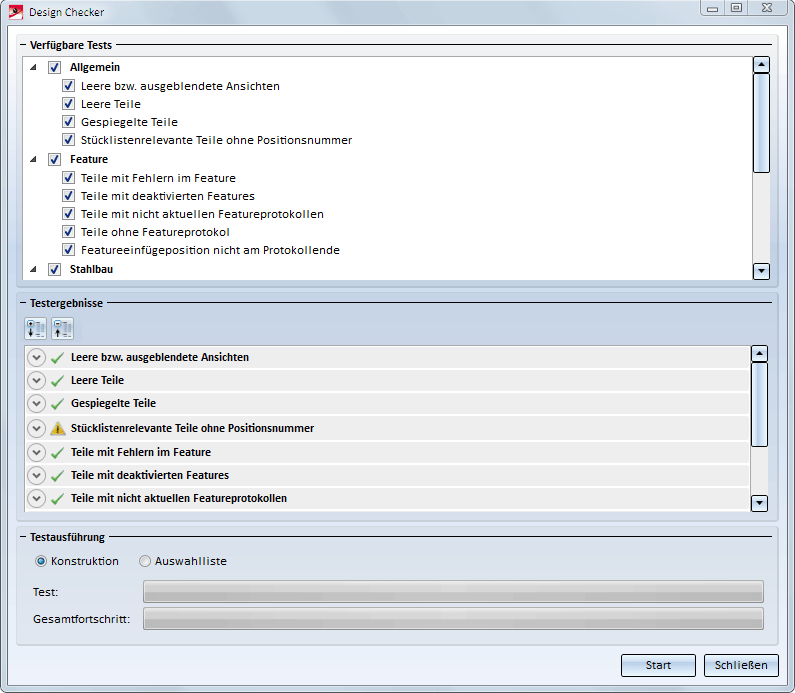Toggle Stücklistenrelevante Teile ohne Positionsnummer checkbox
Image resolution: width=795 pixels, height=693 pixels.
68,139
